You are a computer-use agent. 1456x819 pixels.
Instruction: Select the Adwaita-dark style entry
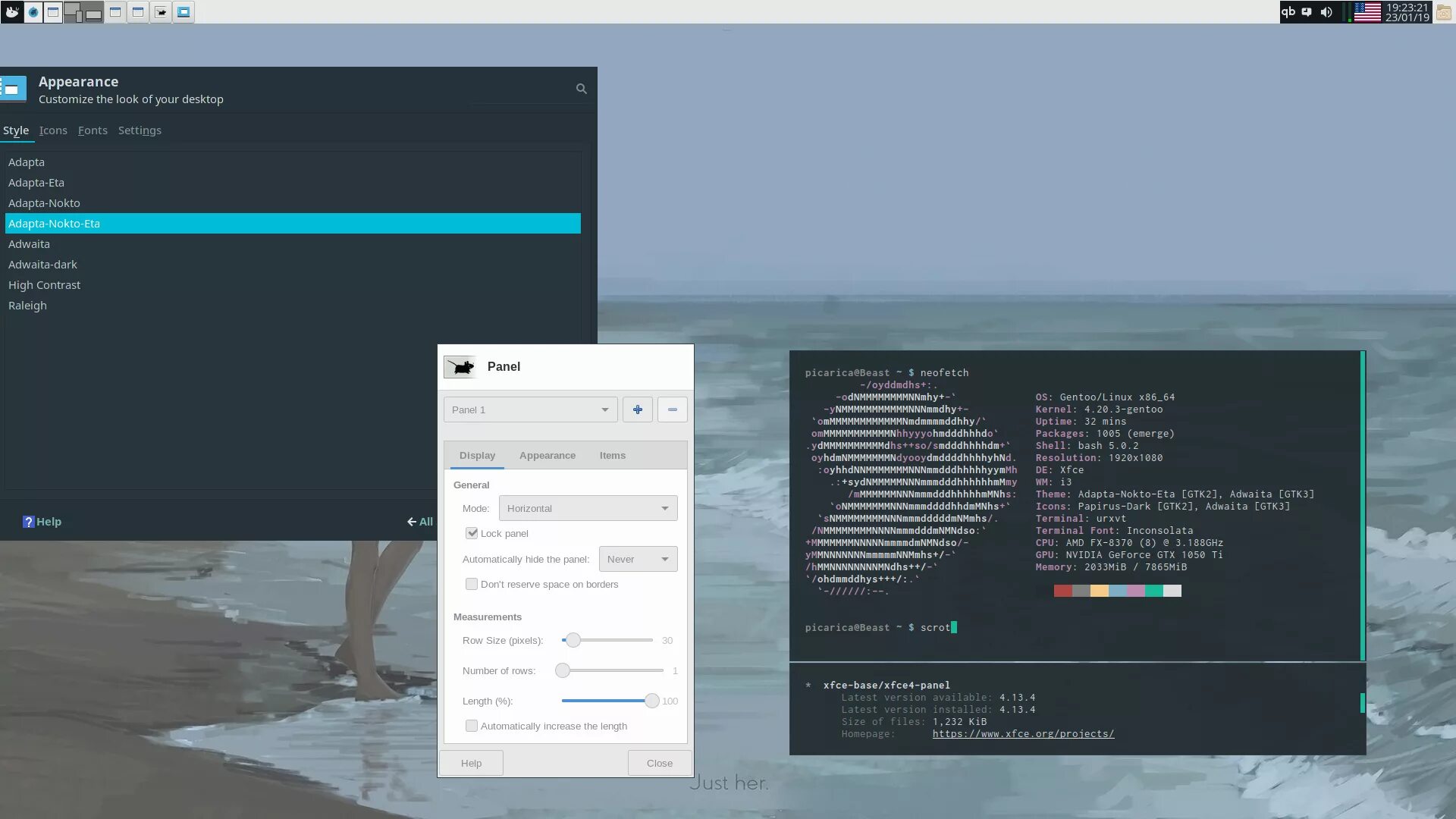coord(43,264)
